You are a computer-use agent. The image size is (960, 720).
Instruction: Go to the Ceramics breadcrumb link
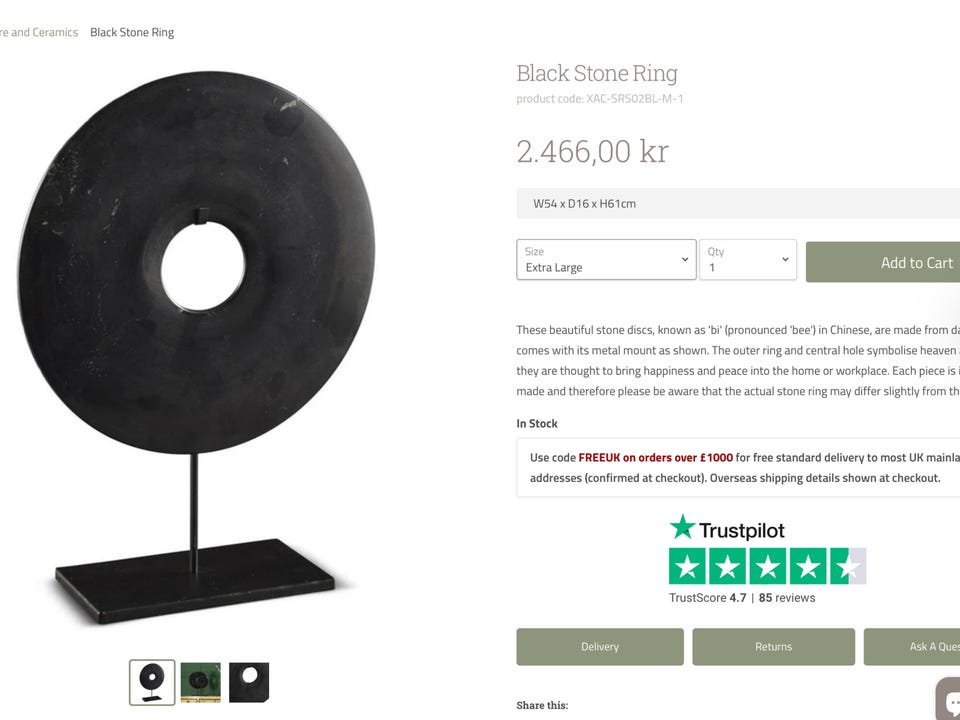40,32
